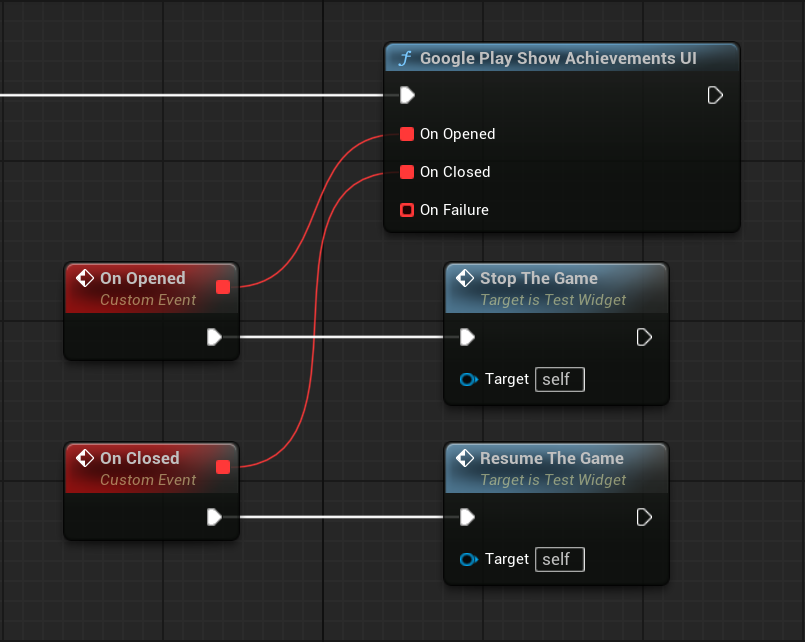Click the Target object pin on Resume The Game
This screenshot has width=805, height=642.
pos(468,559)
